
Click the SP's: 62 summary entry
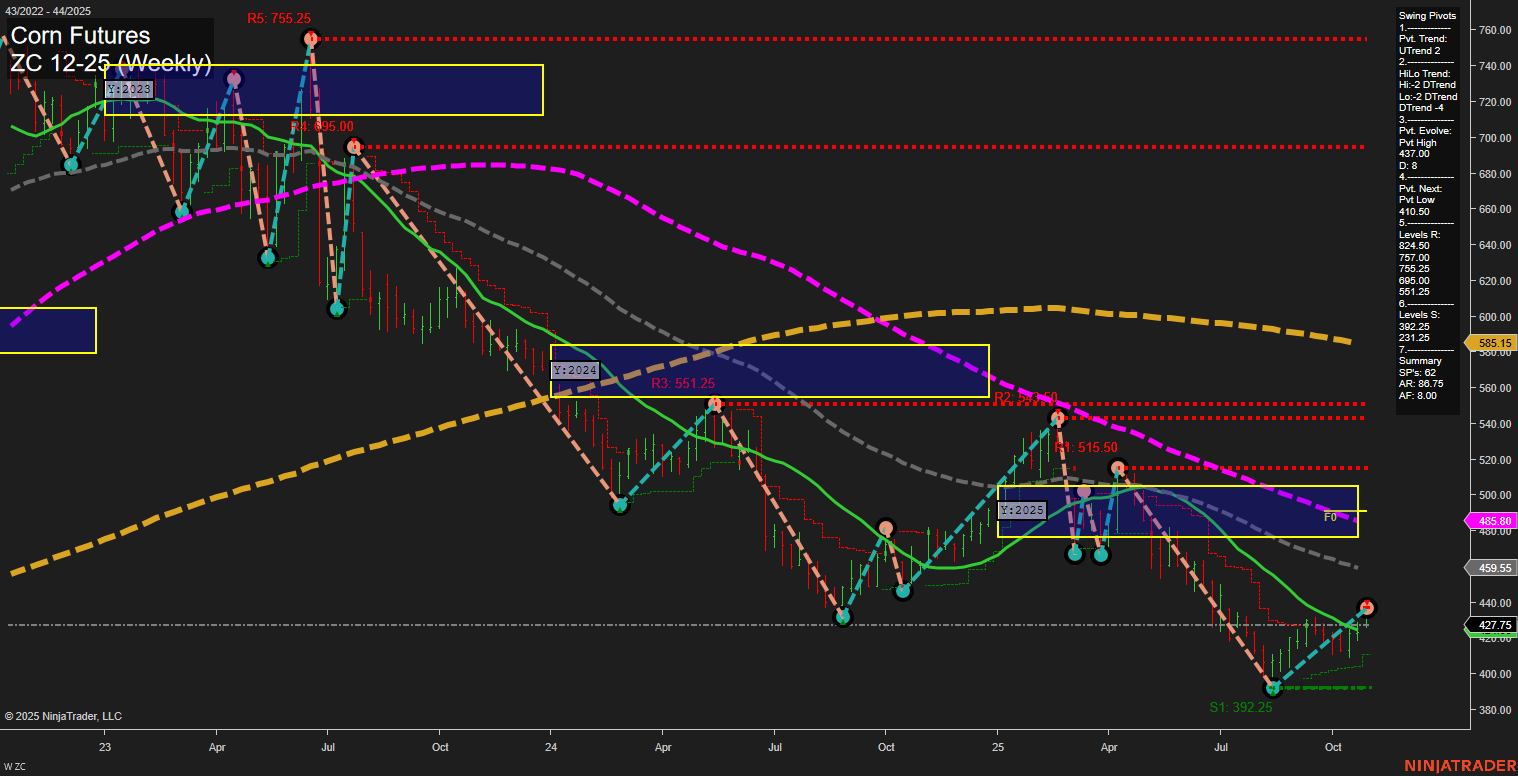1418,373
